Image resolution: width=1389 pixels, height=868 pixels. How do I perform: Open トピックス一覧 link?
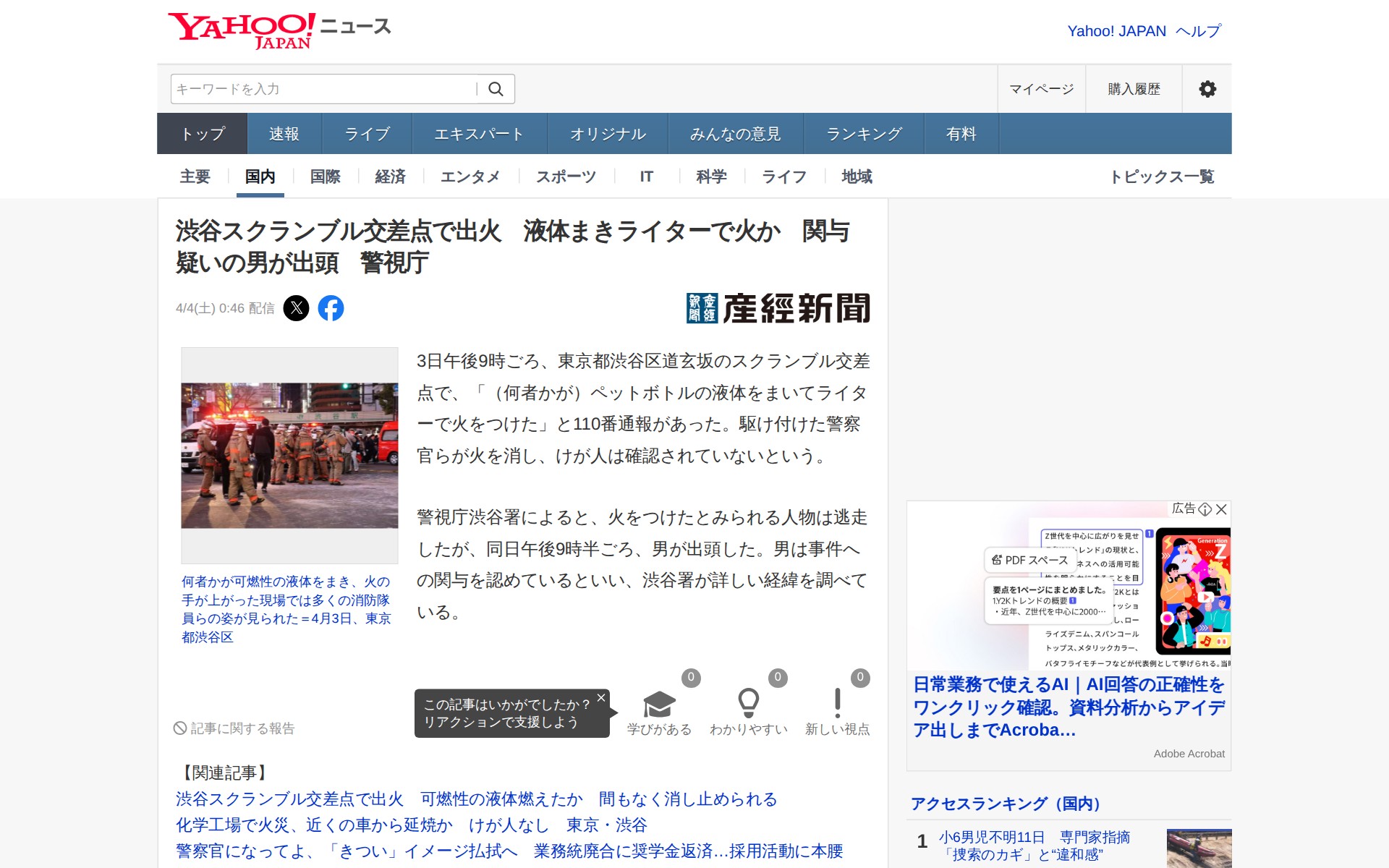(x=1161, y=176)
